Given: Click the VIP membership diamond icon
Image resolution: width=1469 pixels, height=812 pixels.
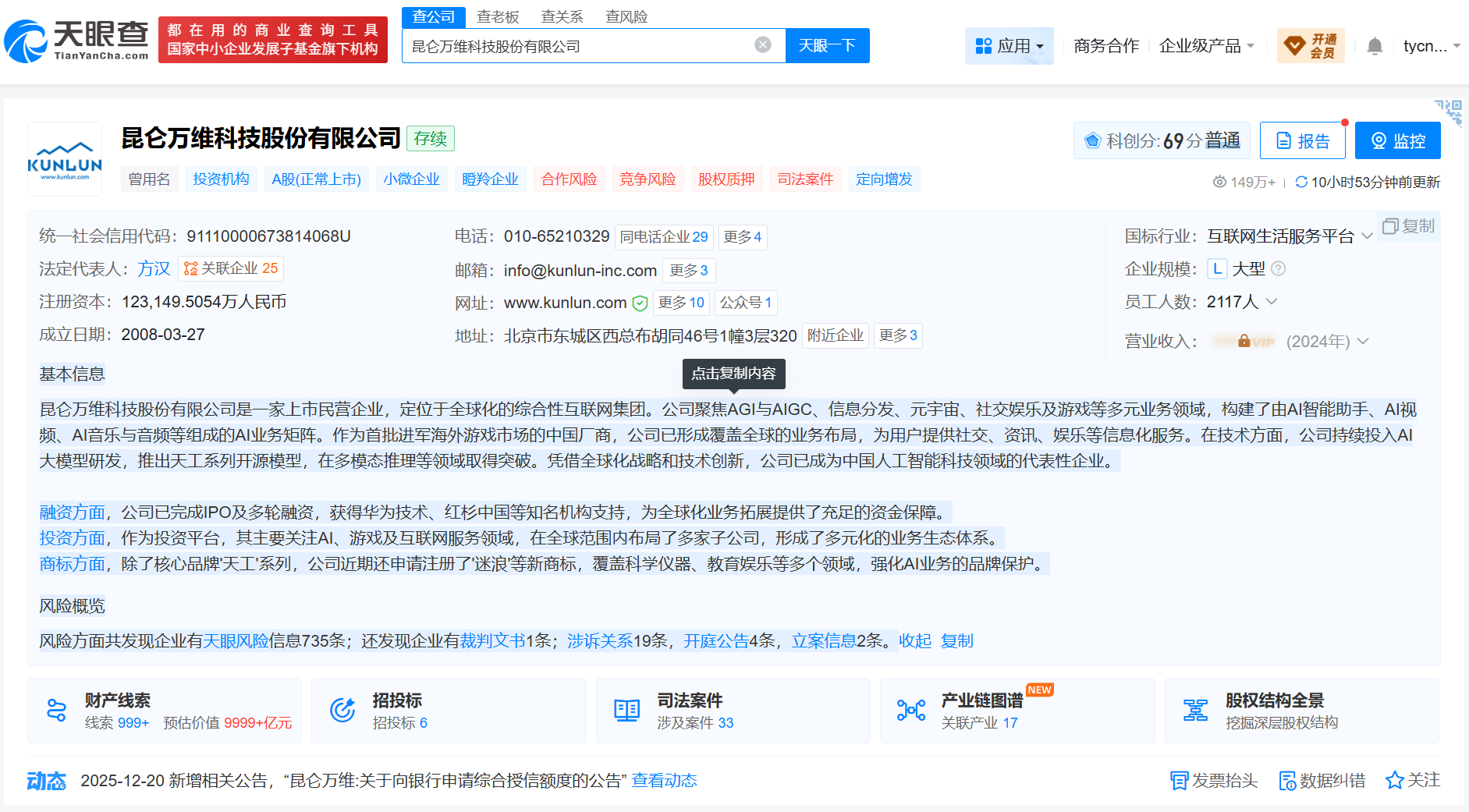Looking at the screenshot, I should (x=1294, y=46).
